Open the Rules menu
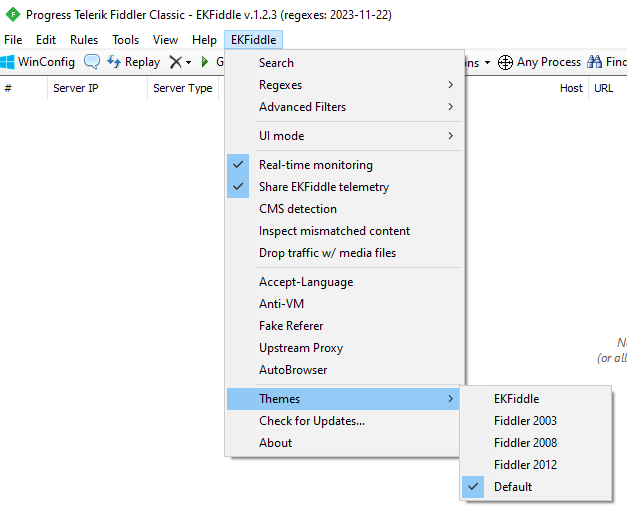The height and width of the screenshot is (518, 627). point(84,40)
